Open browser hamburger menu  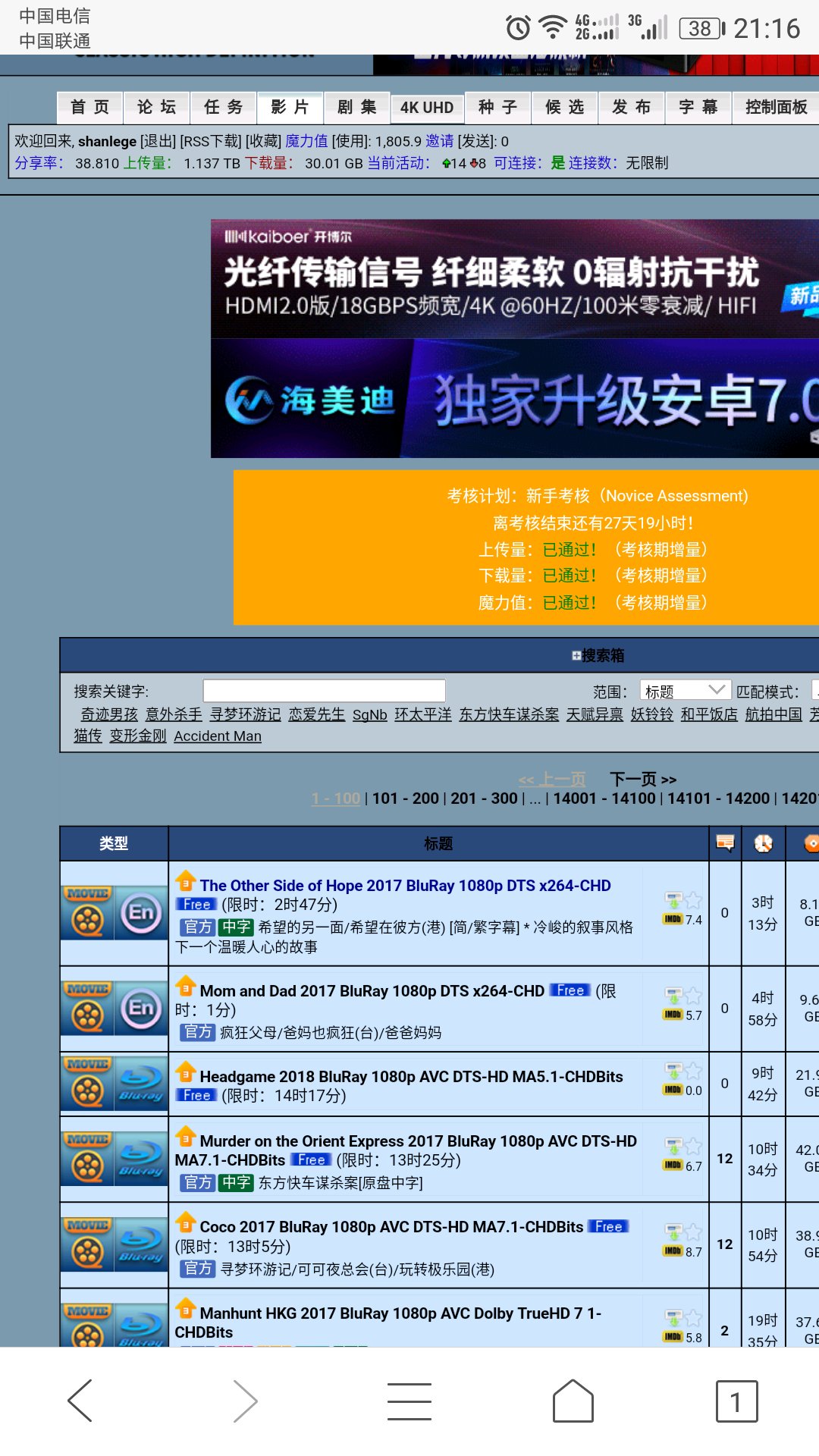[x=409, y=1401]
